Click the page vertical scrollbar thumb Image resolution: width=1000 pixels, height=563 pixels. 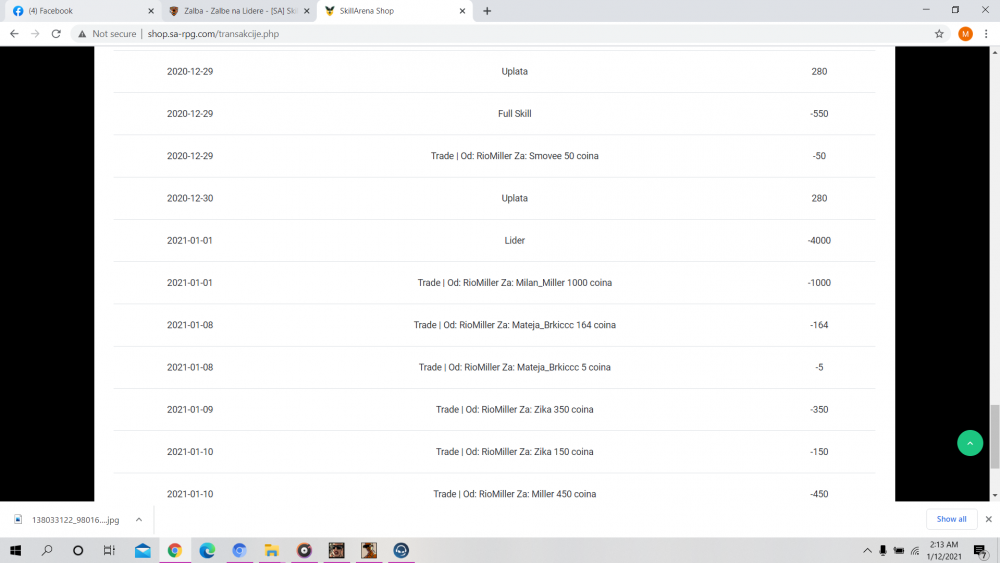tap(994, 436)
